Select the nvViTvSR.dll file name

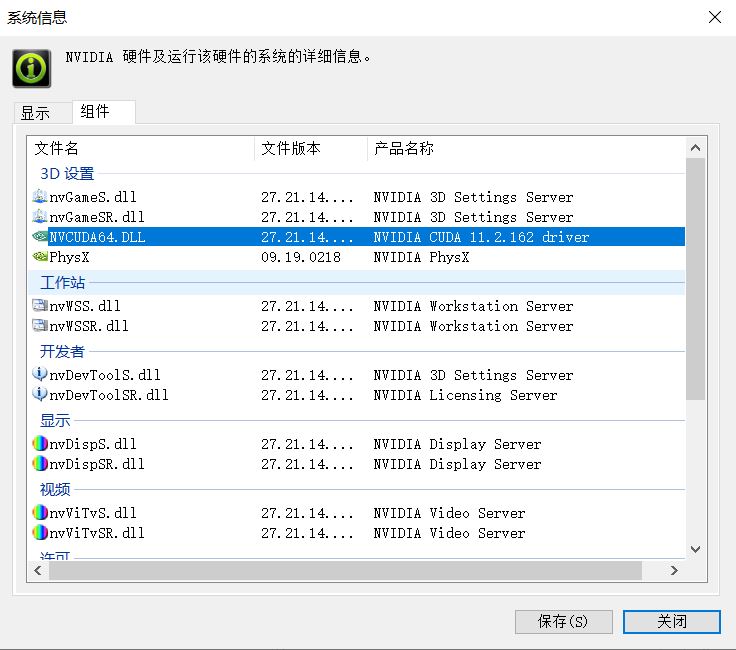point(97,533)
